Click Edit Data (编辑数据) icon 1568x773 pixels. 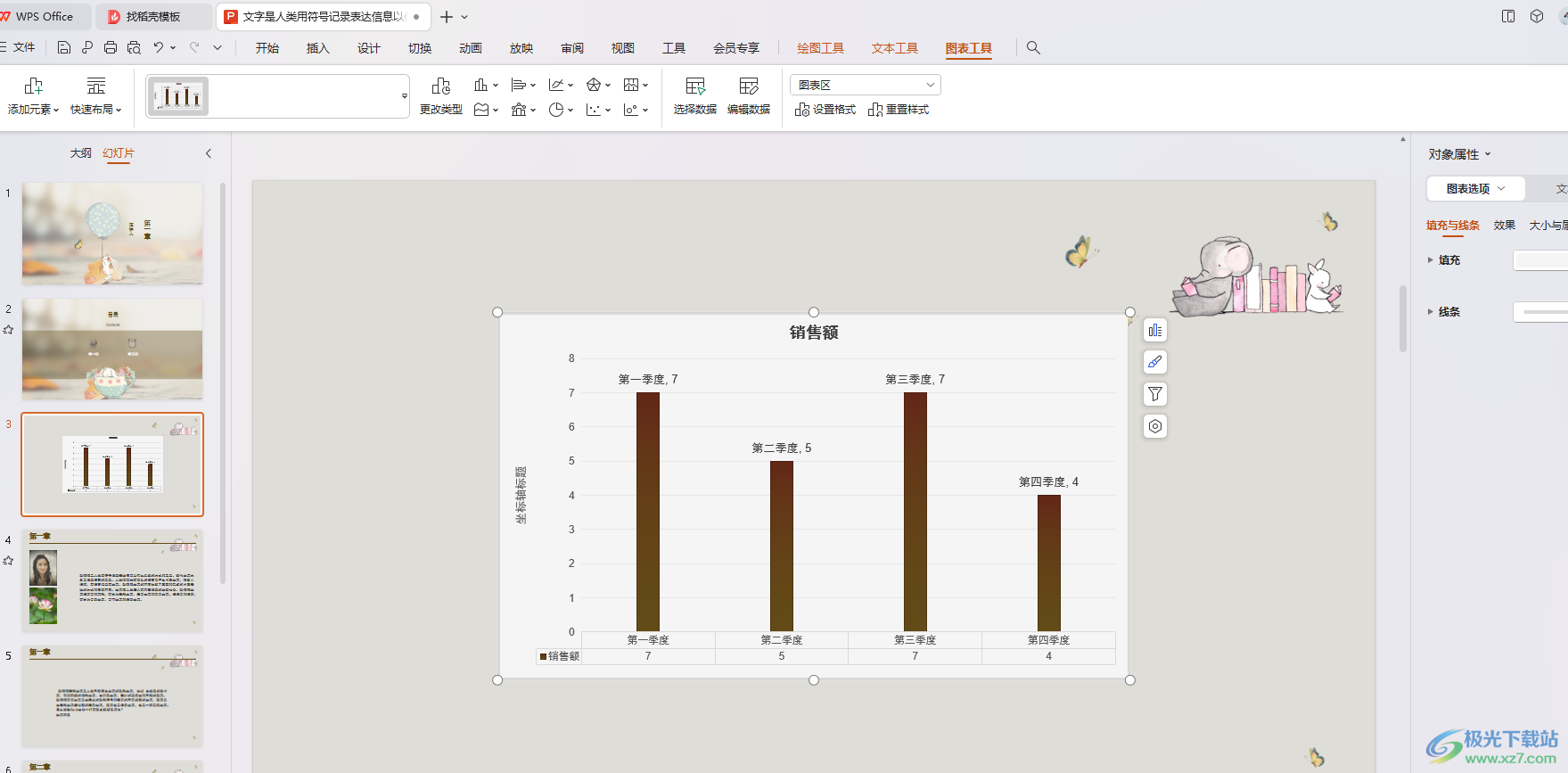[x=749, y=96]
